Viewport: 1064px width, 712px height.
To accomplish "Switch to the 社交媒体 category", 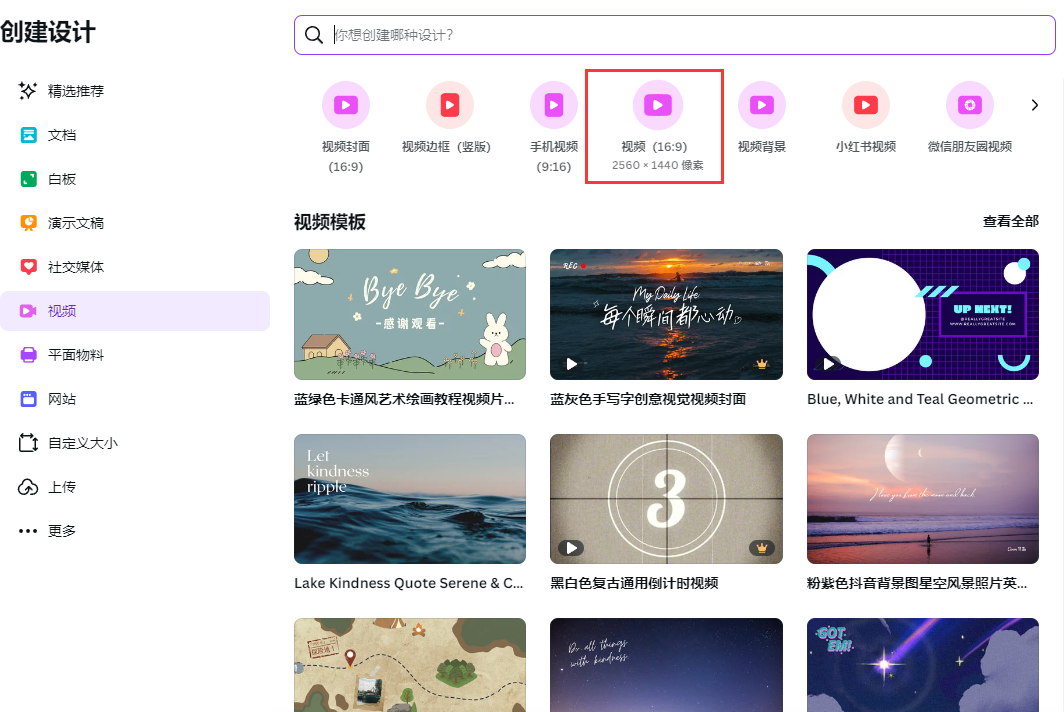I will point(75,267).
